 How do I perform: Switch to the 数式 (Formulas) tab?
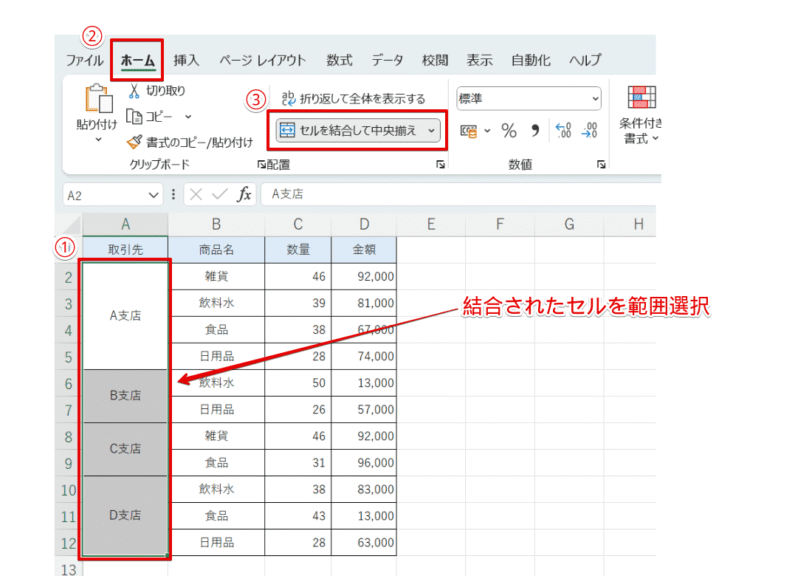click(x=339, y=61)
